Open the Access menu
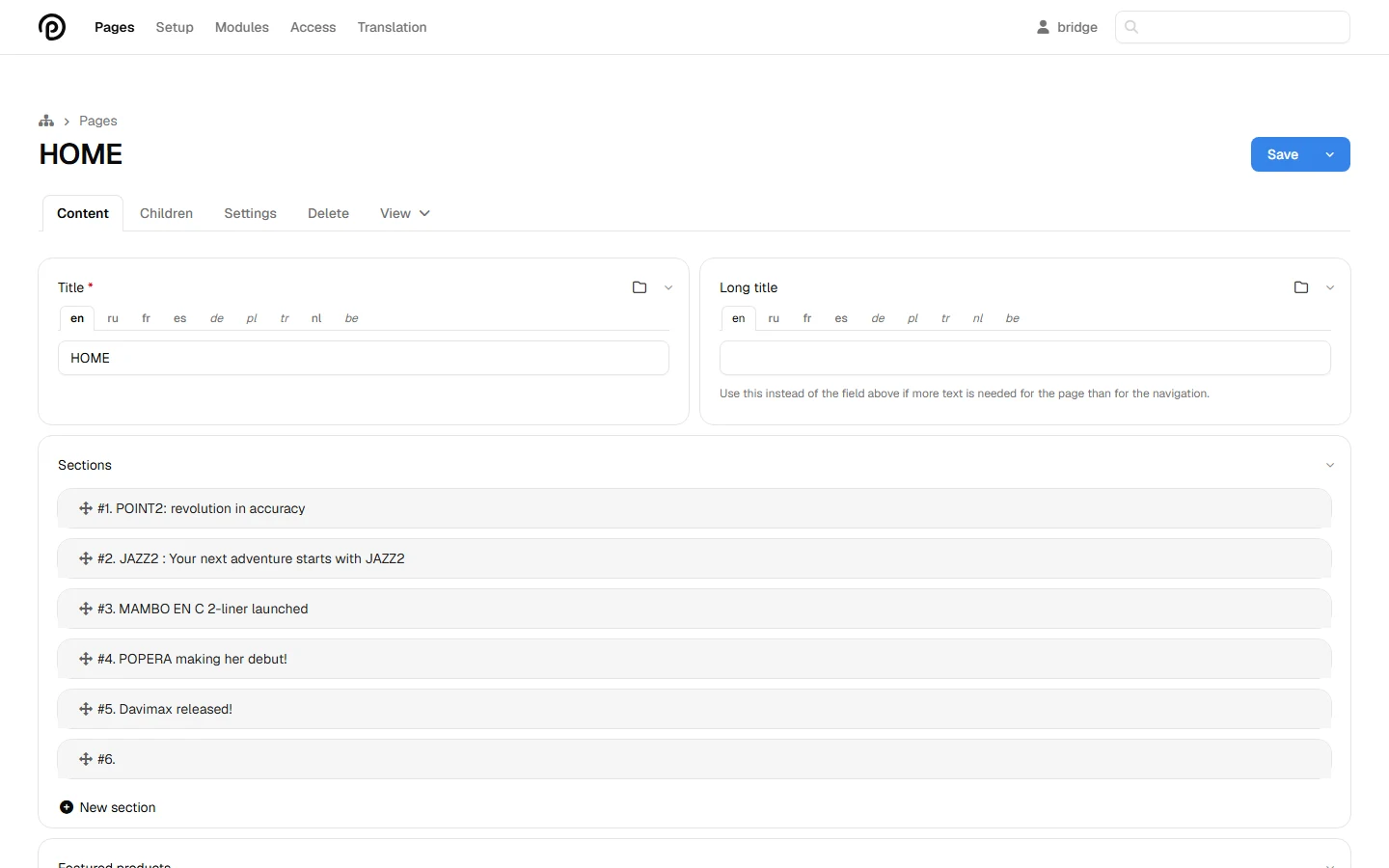 (313, 27)
